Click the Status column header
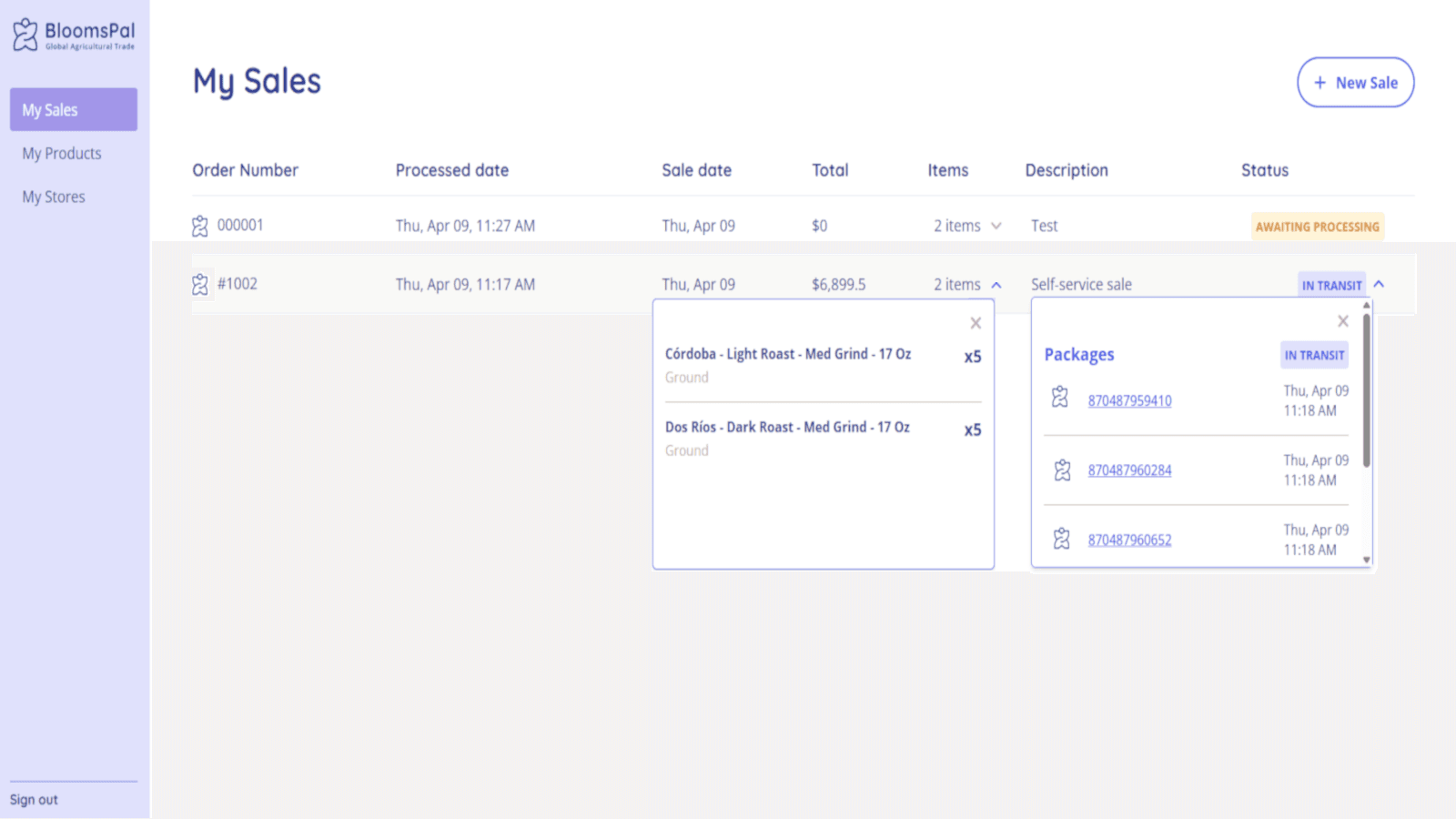This screenshot has height=819, width=1456. pyautogui.click(x=1265, y=170)
